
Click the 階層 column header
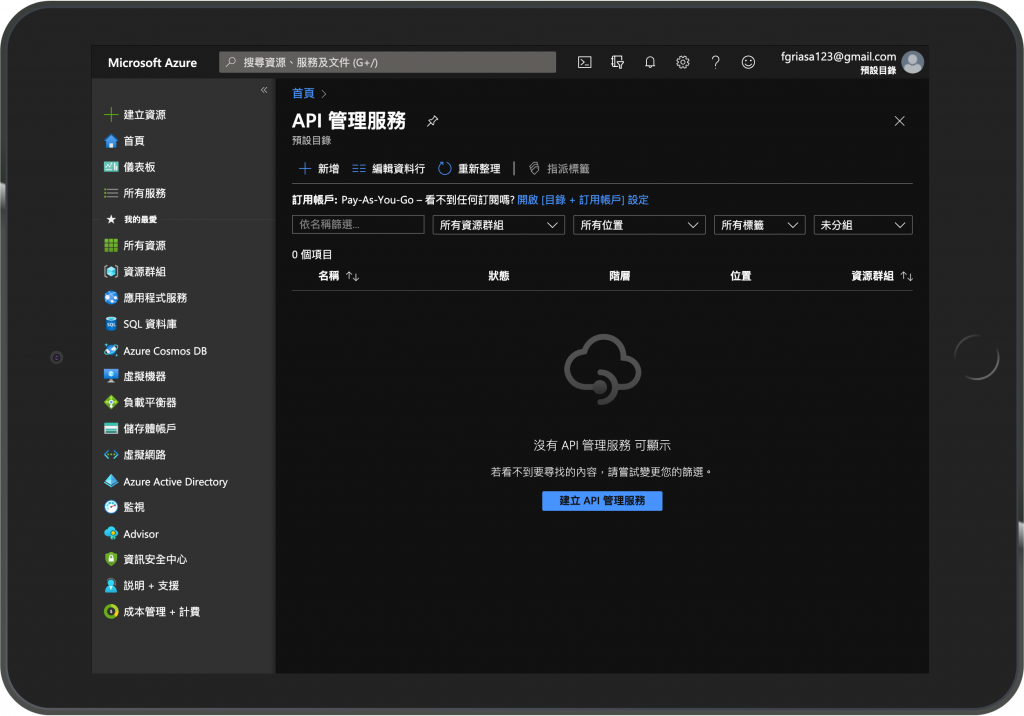pyautogui.click(x=620, y=276)
